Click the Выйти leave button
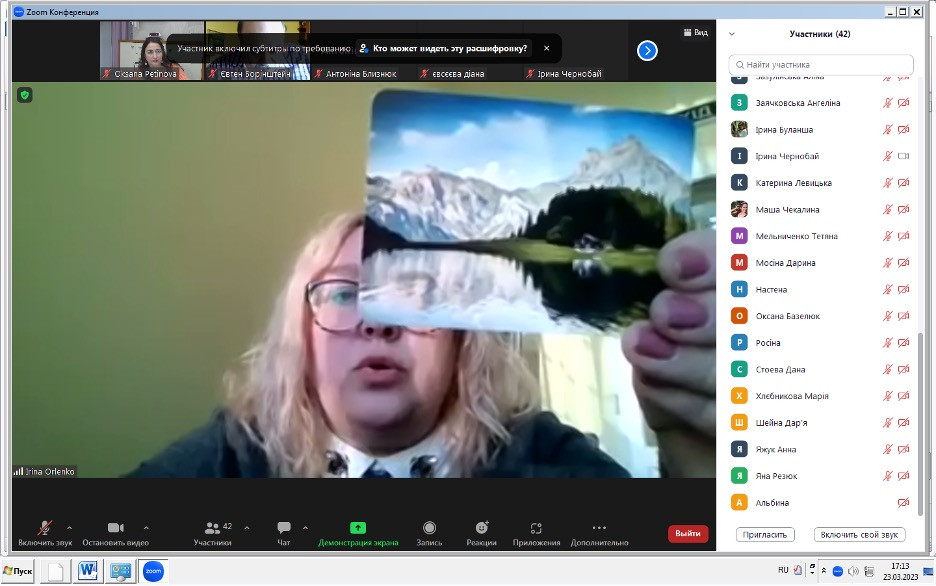 point(688,533)
